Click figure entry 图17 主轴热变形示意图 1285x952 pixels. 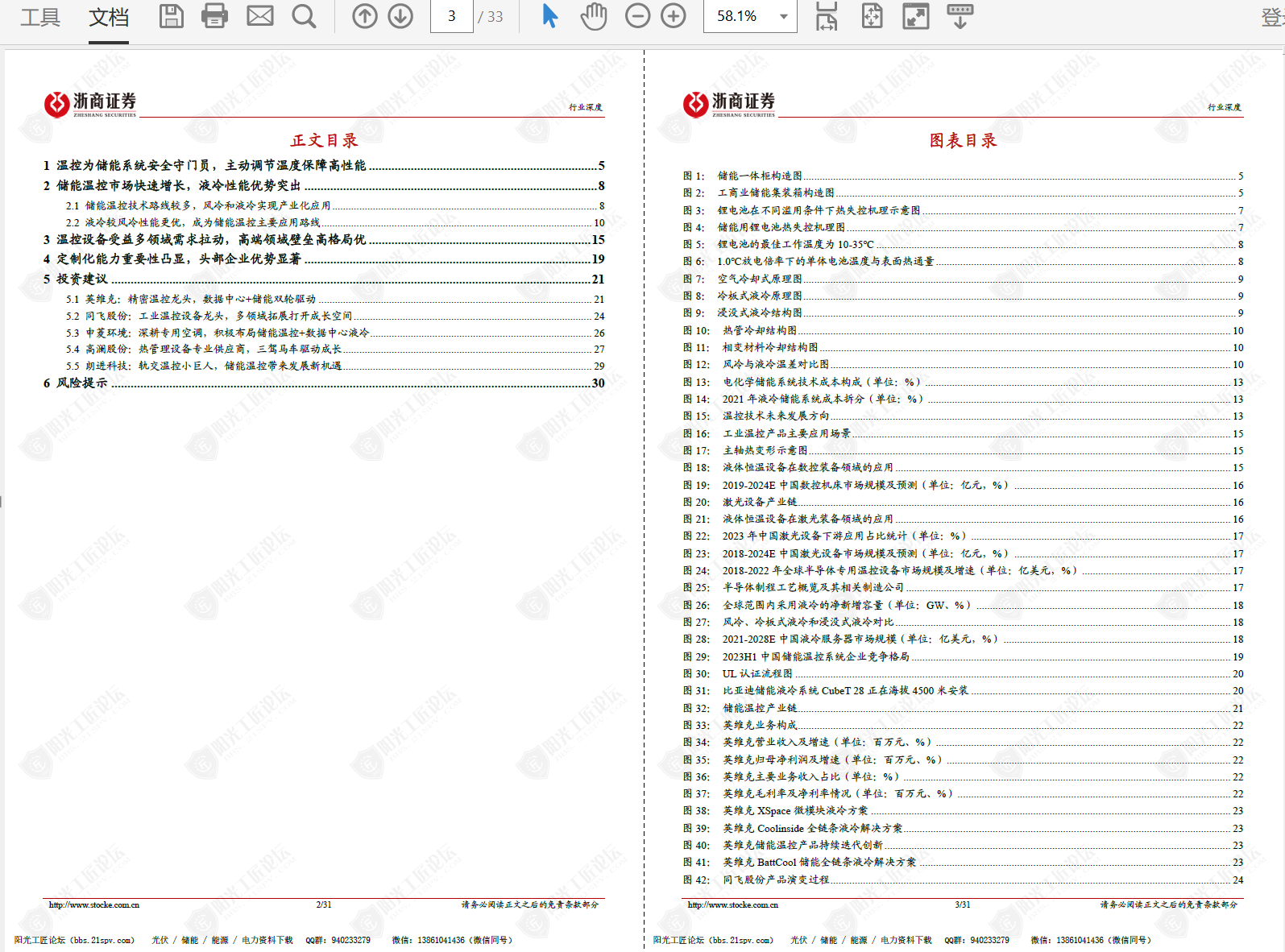tap(963, 450)
